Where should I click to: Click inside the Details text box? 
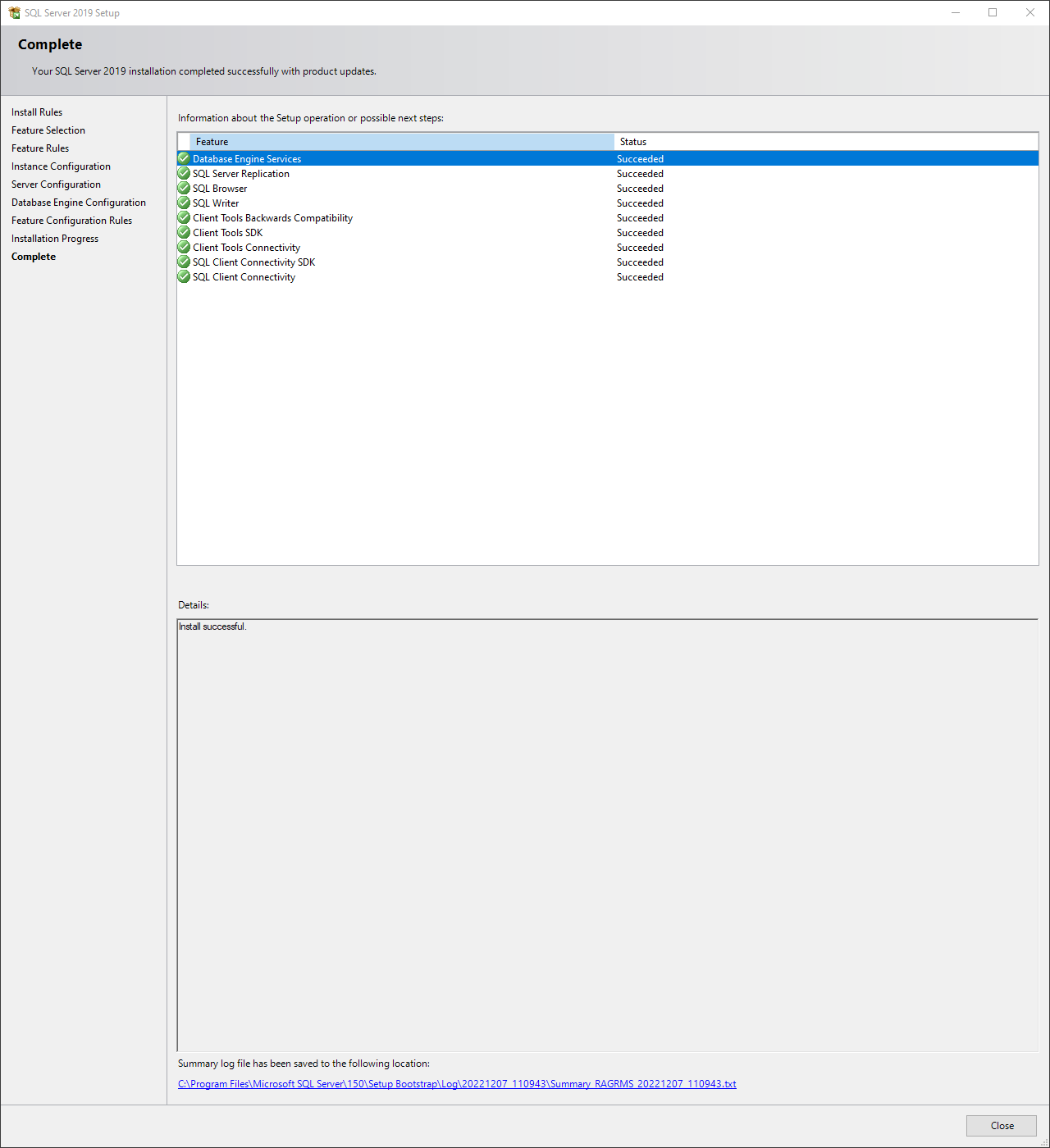(x=608, y=836)
